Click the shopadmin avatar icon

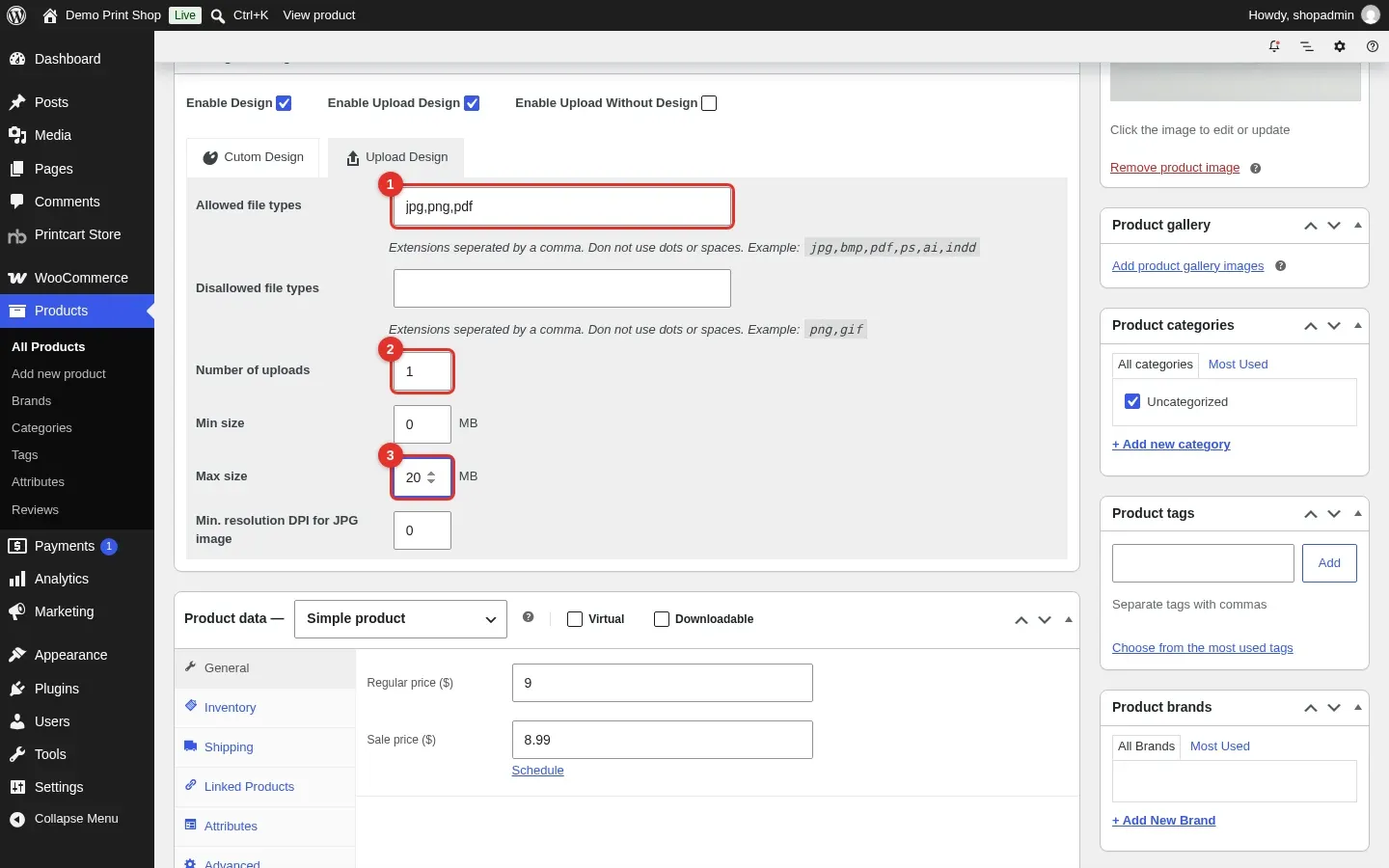tap(1371, 15)
